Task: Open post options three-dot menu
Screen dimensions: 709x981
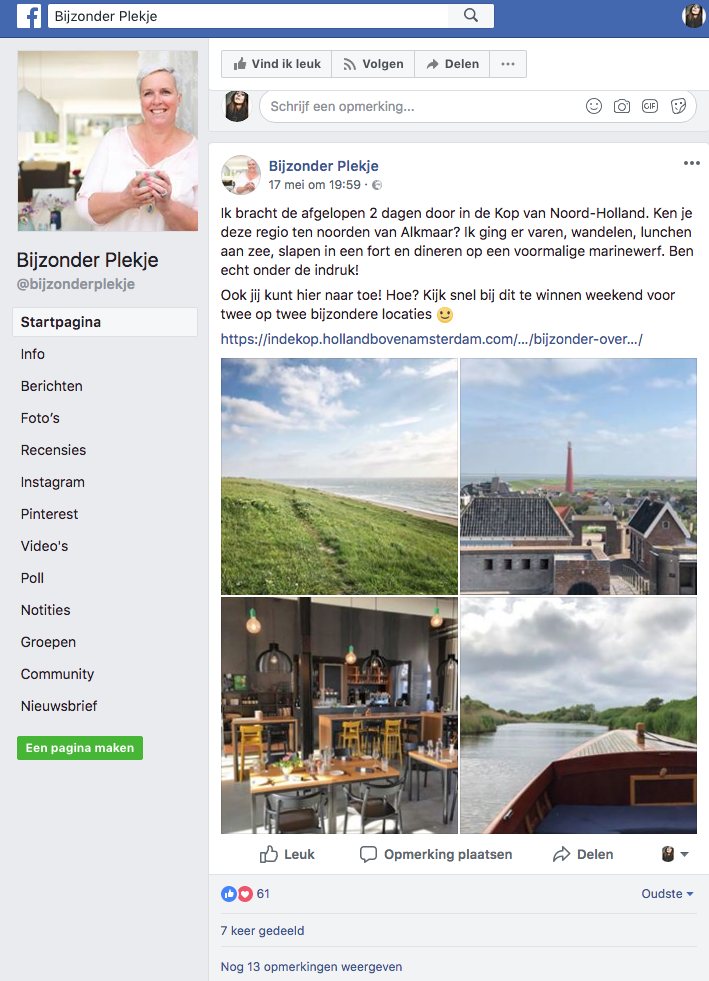Action: tap(691, 163)
